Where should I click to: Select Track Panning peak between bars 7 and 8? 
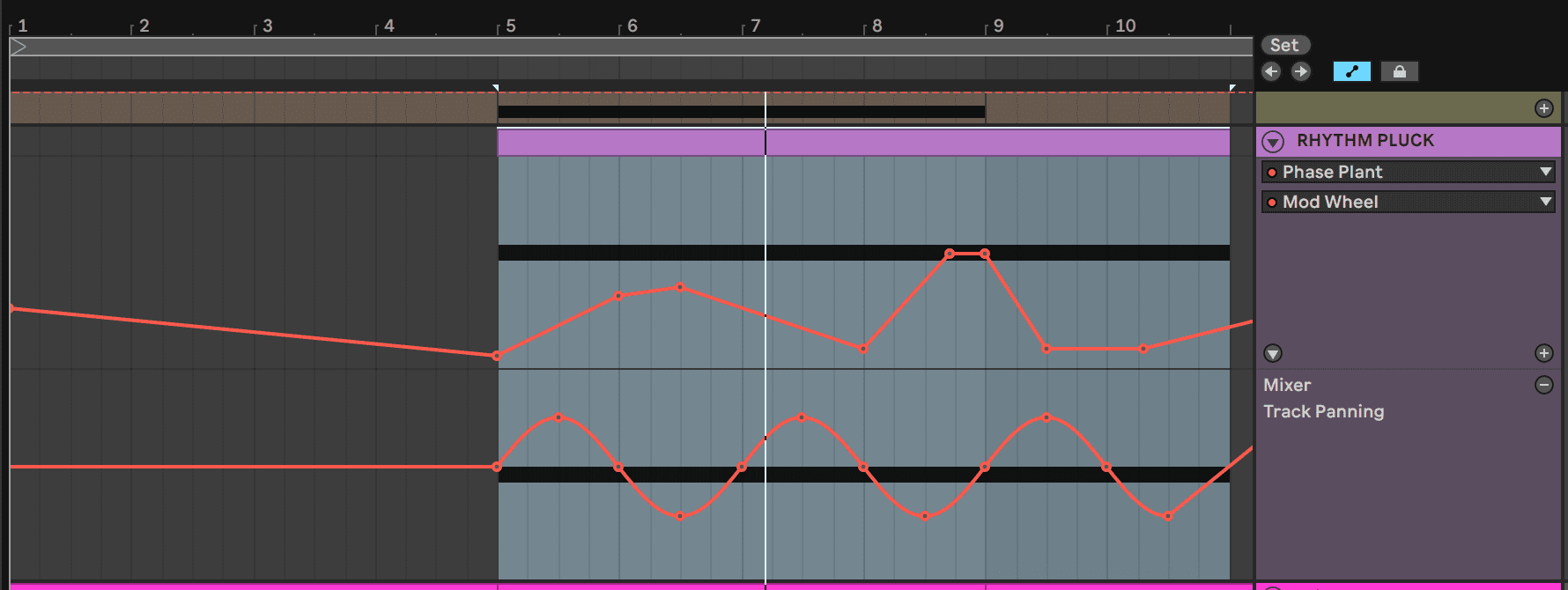[x=802, y=417]
